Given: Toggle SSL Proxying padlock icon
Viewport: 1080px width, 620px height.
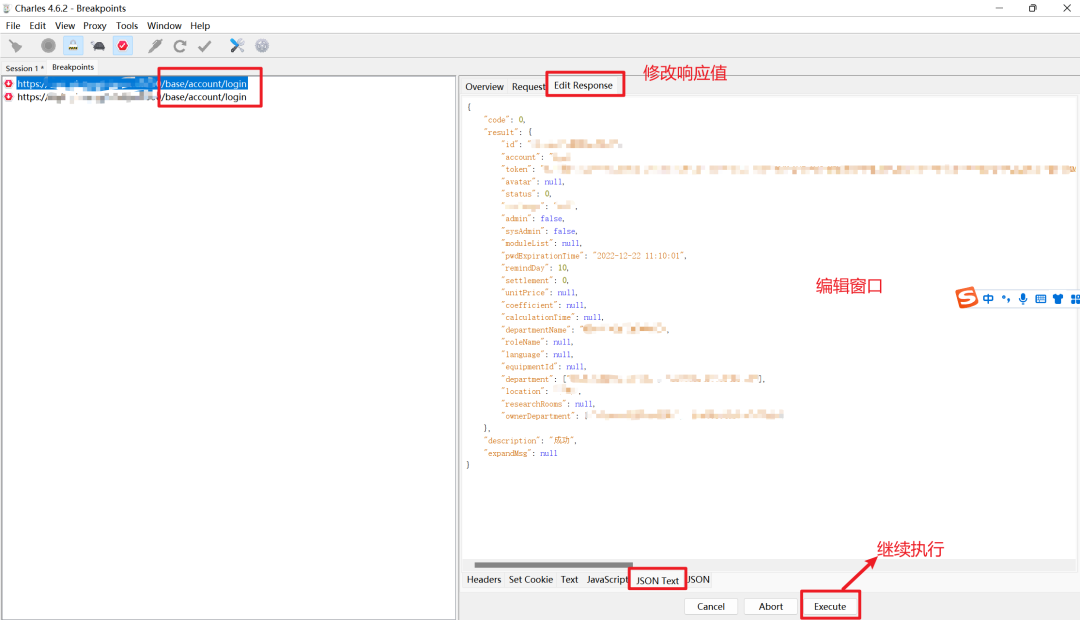Looking at the screenshot, I should 73,46.
